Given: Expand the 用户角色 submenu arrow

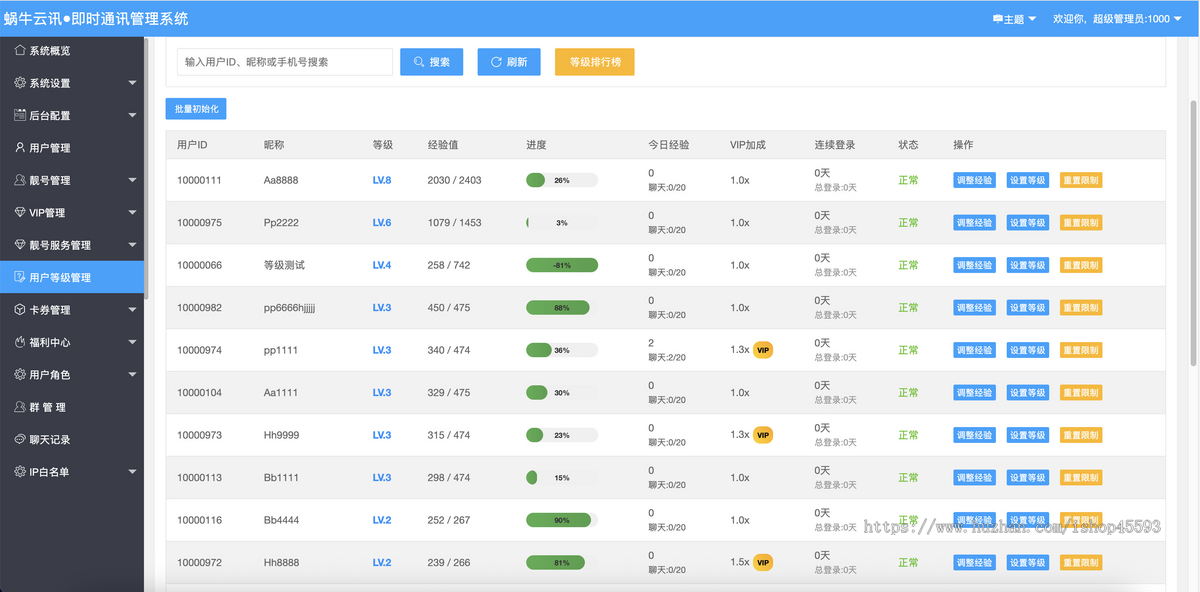Looking at the screenshot, I should 133,374.
